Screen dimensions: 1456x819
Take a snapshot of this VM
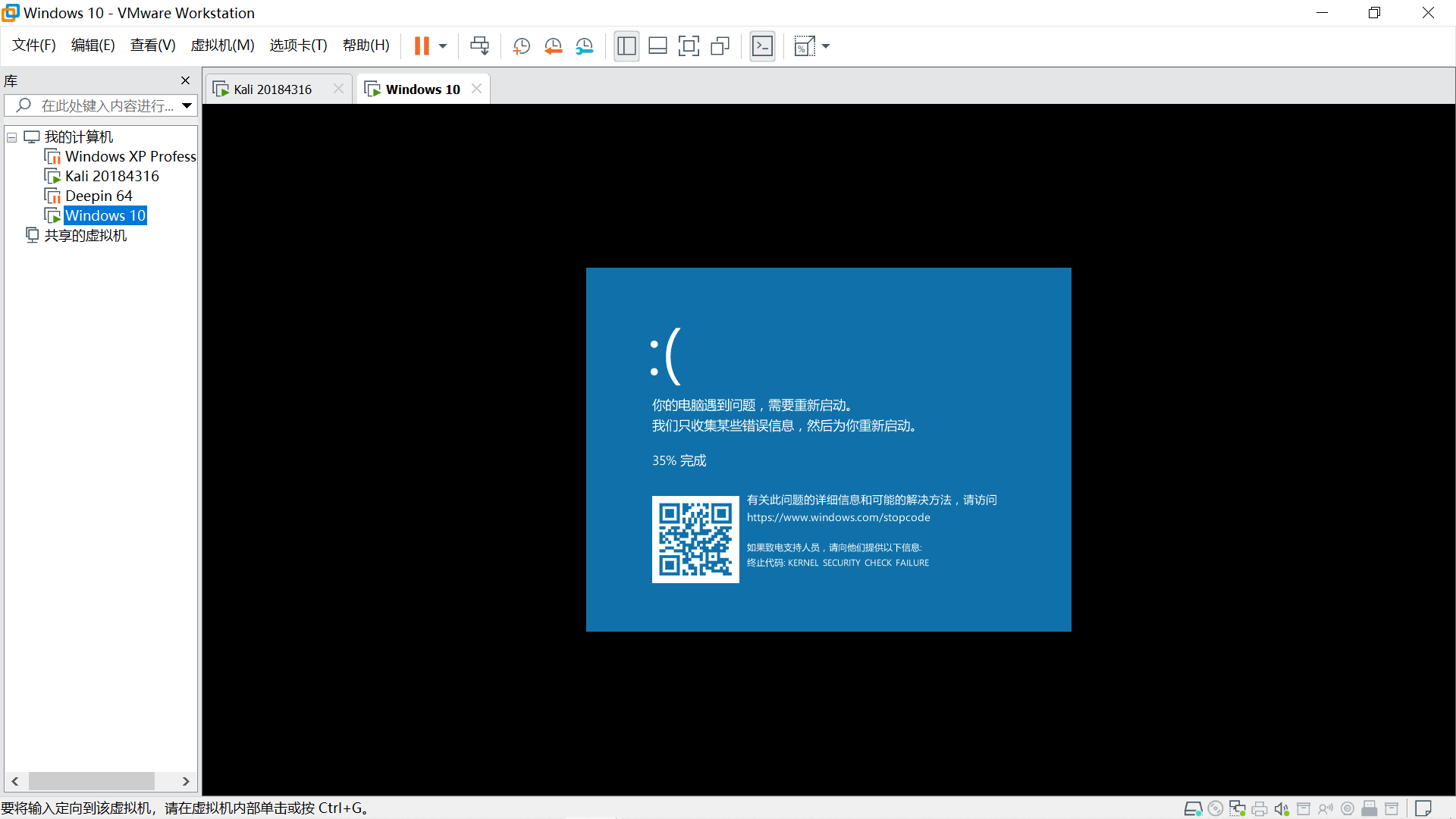point(521,46)
